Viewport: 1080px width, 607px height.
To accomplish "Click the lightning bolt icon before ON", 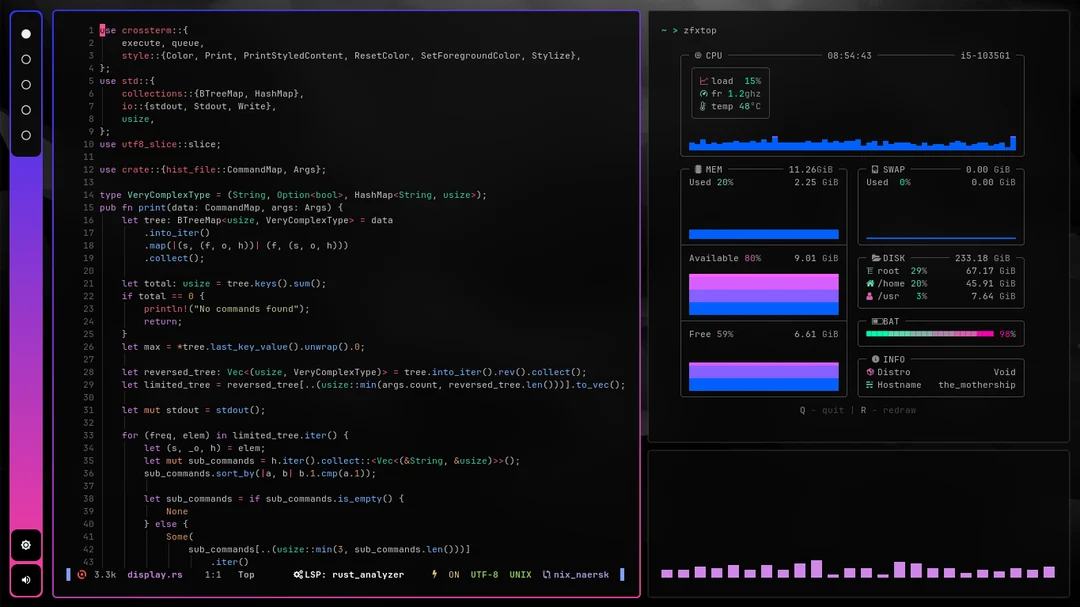I will click(436, 575).
